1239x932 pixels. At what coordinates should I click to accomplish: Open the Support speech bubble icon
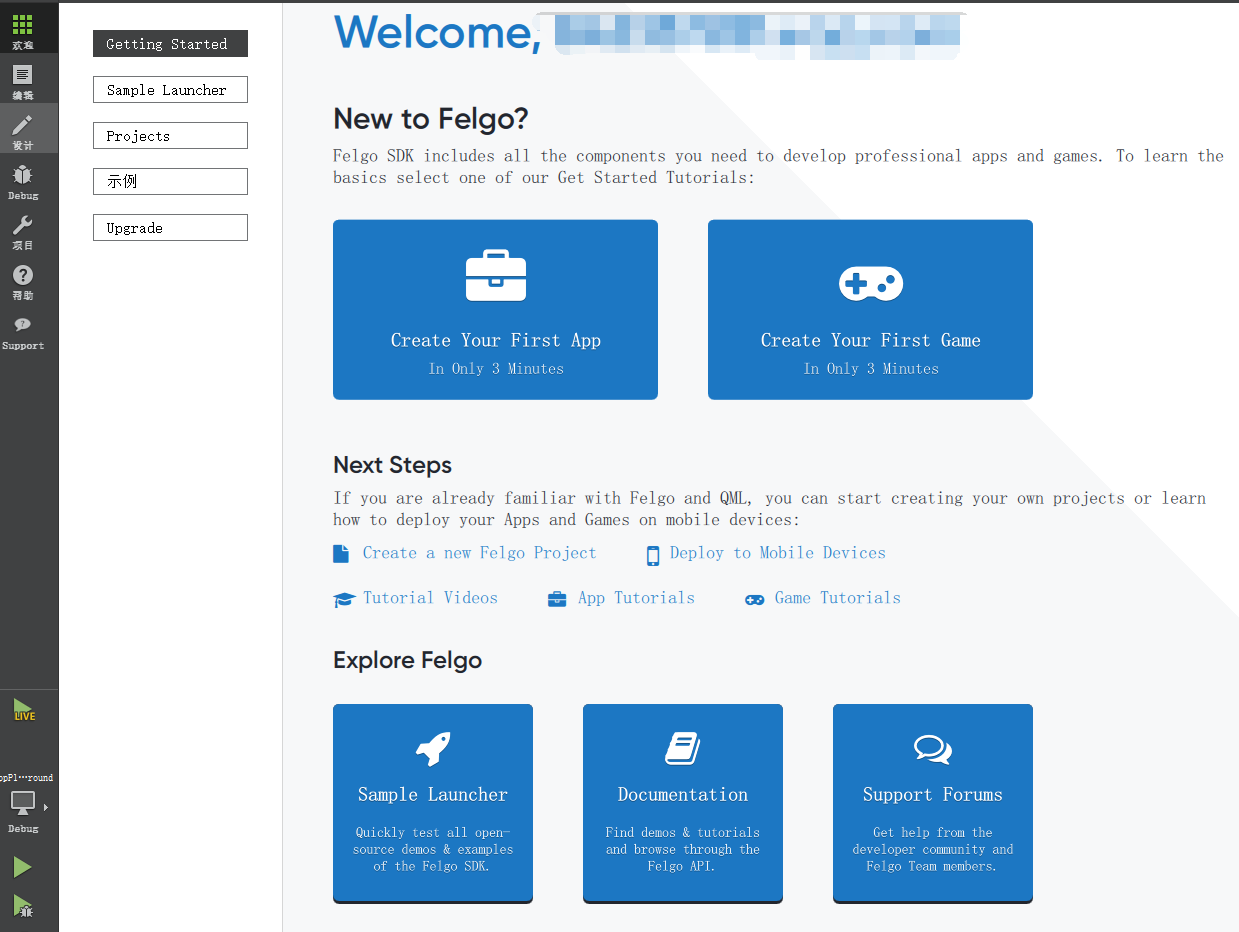23,325
